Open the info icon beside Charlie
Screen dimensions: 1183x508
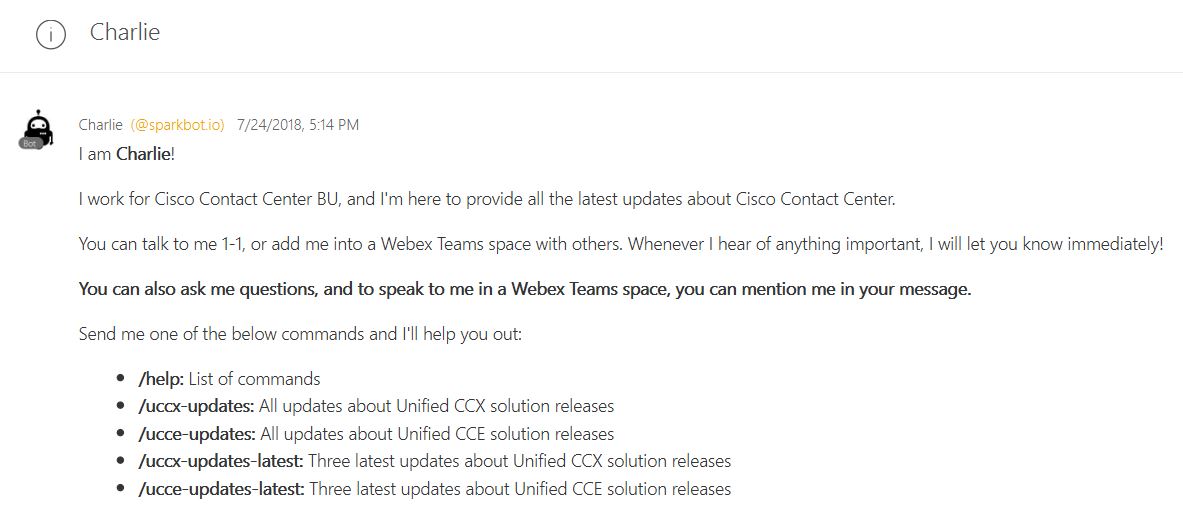point(50,35)
